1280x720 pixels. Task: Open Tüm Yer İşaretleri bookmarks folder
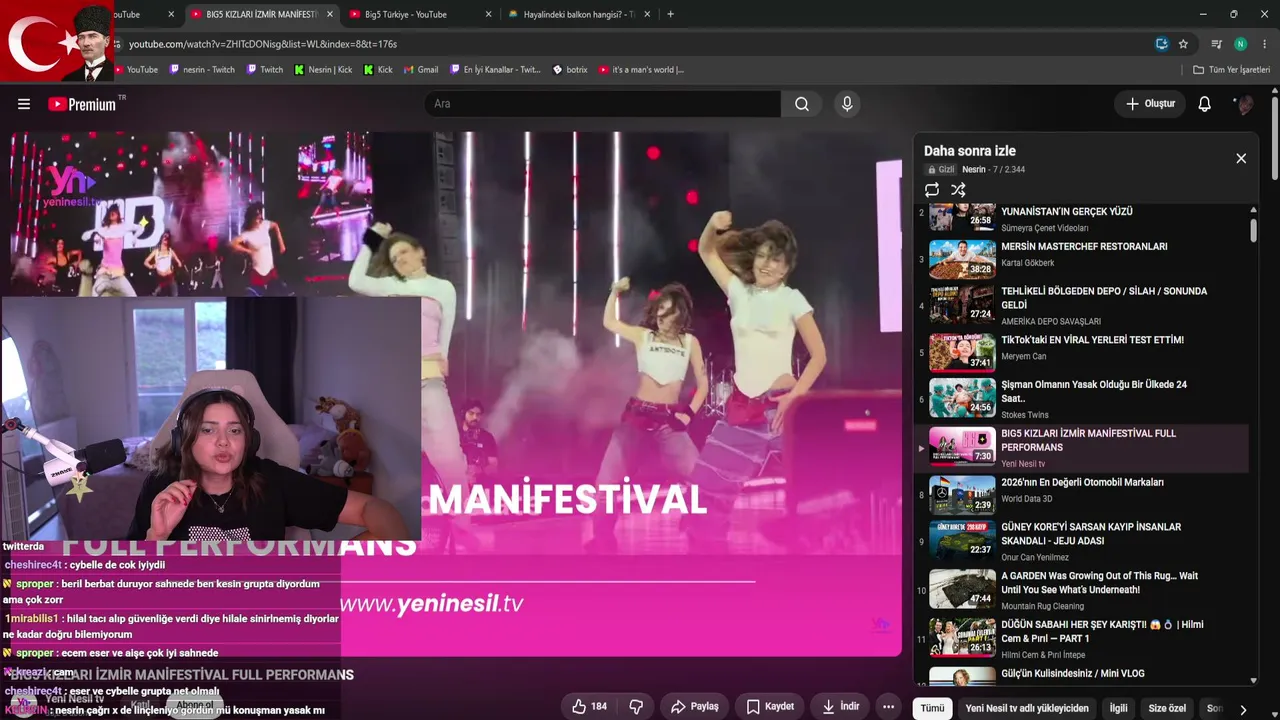1231,70
